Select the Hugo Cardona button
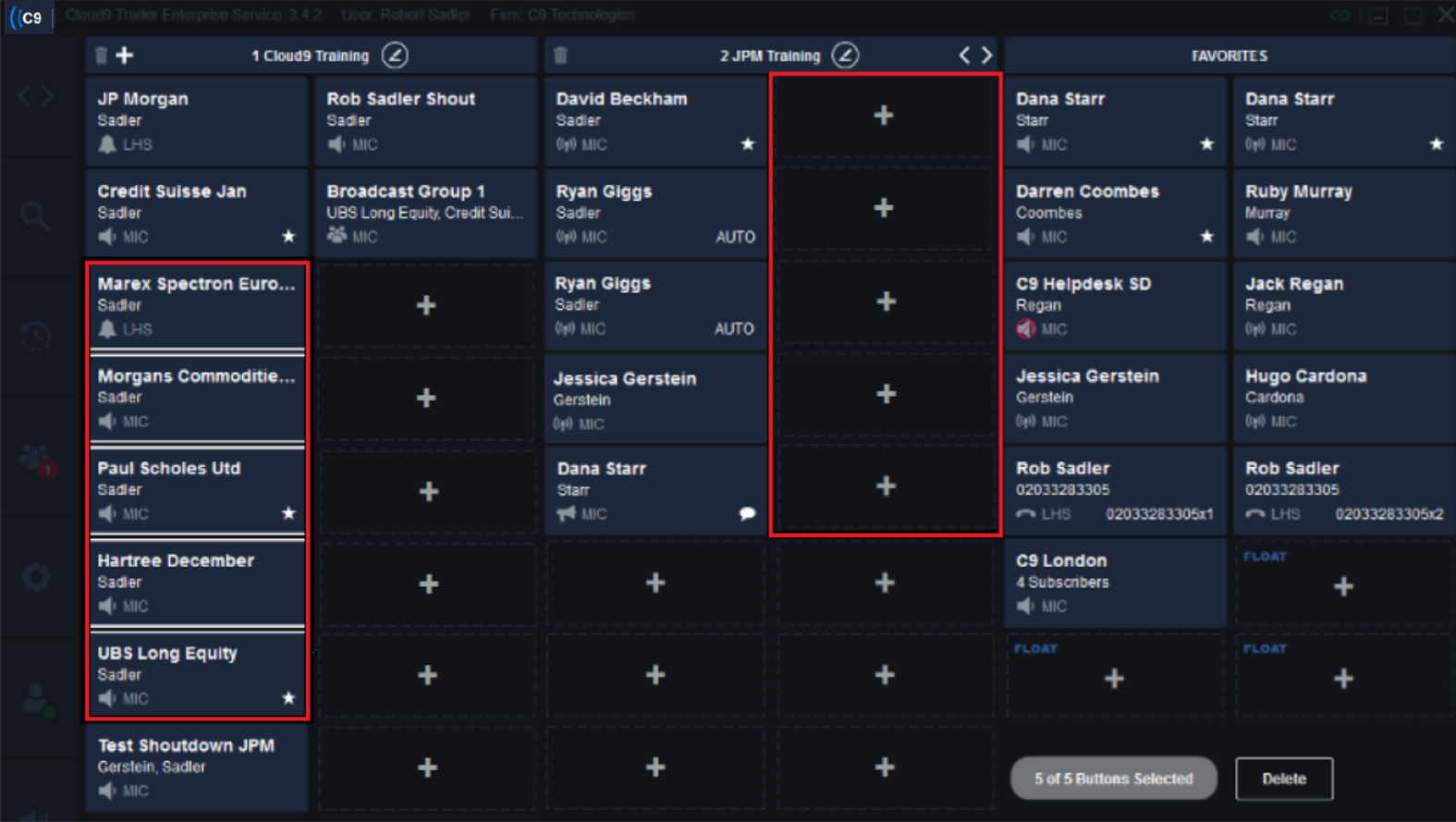The width and height of the screenshot is (1456, 822). [x=1344, y=399]
